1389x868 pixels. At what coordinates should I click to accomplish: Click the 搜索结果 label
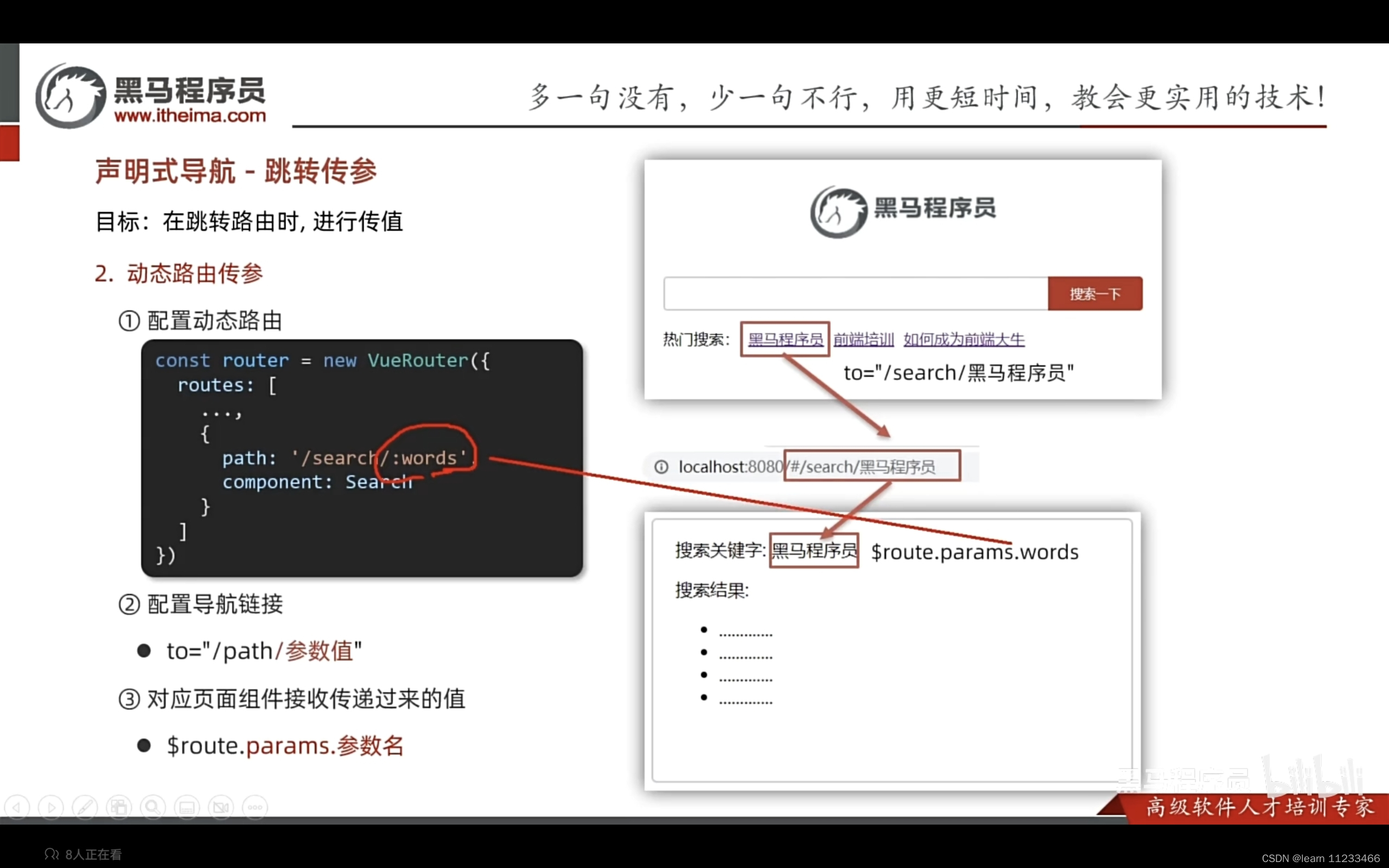click(712, 590)
